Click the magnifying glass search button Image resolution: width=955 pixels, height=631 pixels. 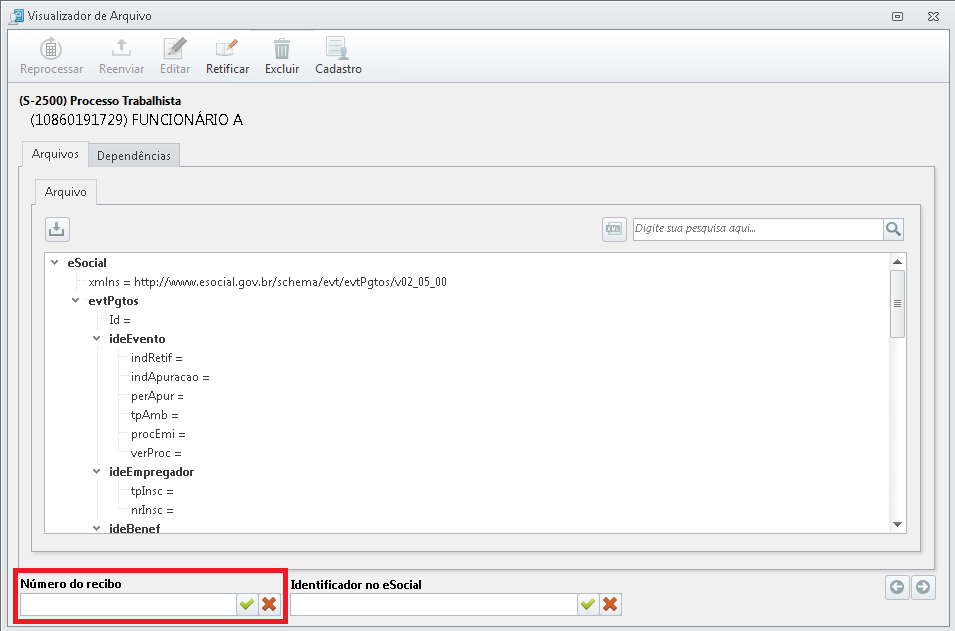(893, 229)
